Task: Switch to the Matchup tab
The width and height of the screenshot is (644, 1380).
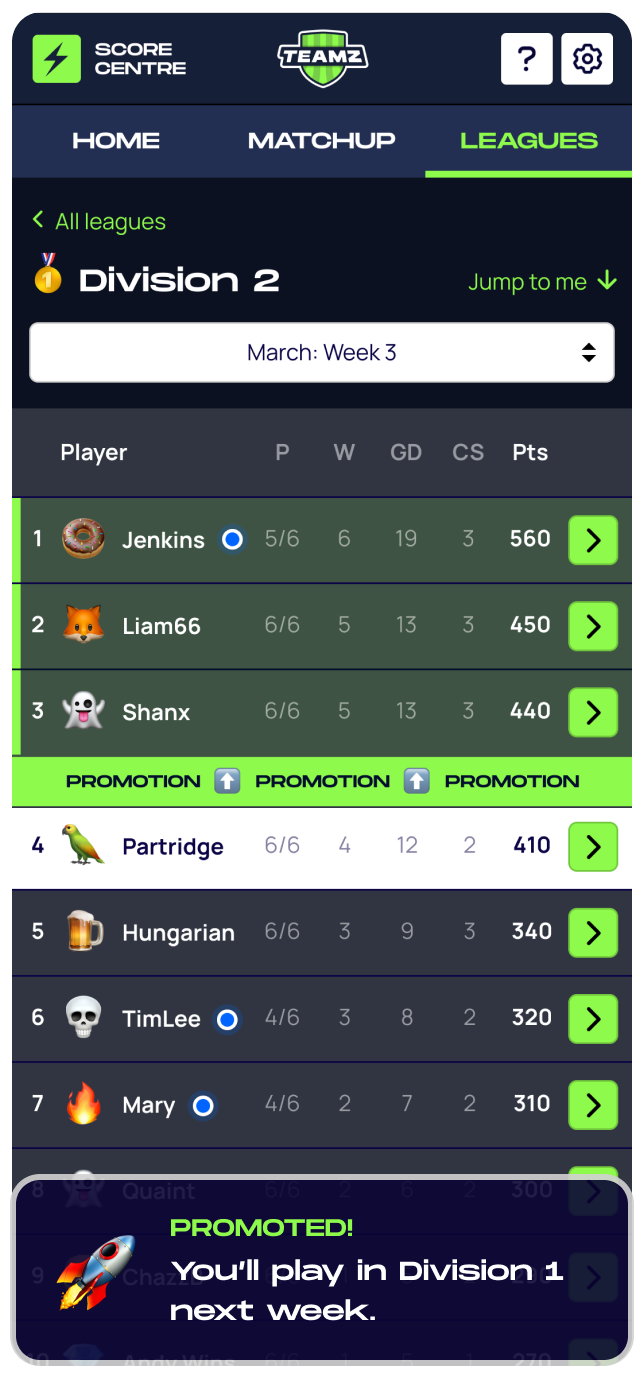Action: (322, 141)
